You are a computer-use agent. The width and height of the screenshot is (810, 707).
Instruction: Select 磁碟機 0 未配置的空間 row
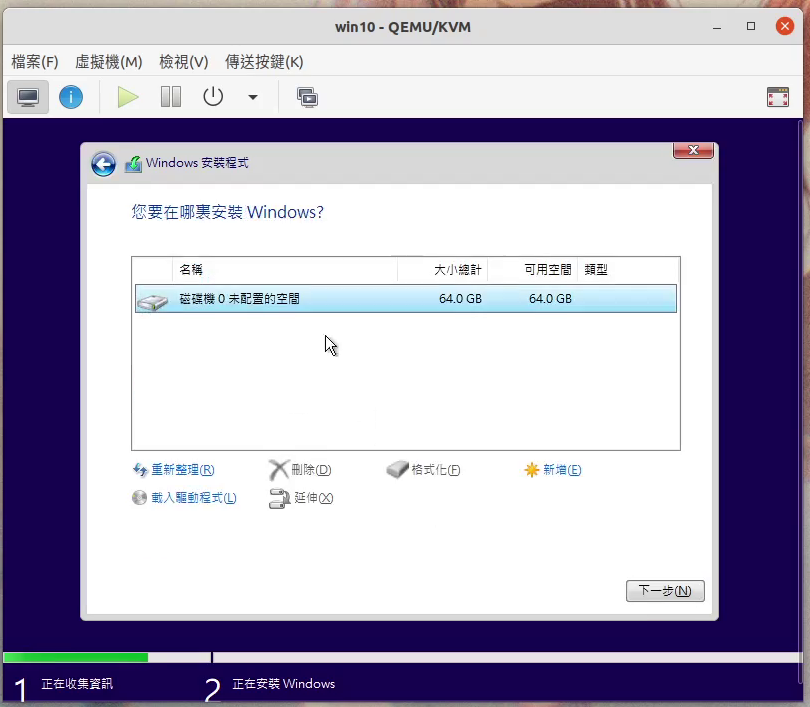coord(405,299)
